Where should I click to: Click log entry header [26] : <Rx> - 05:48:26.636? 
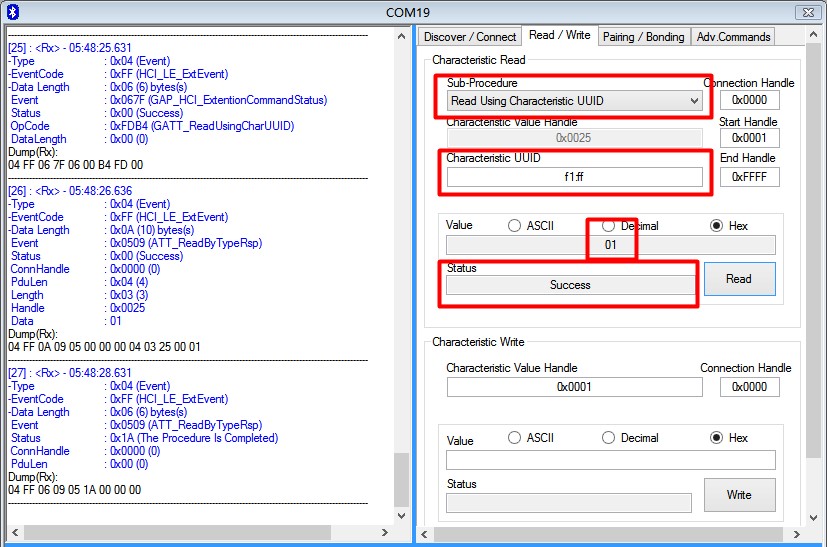(70, 191)
